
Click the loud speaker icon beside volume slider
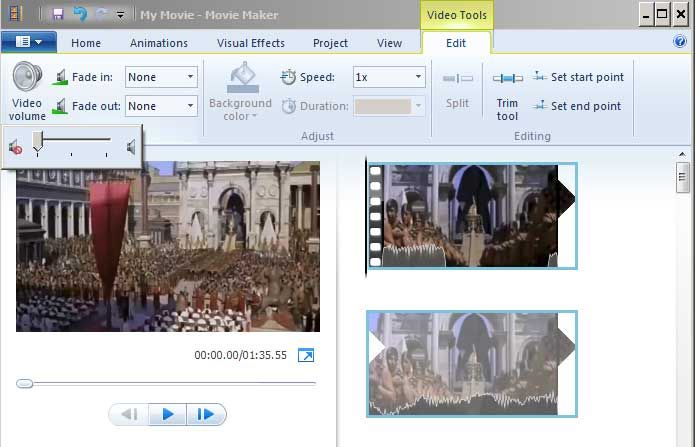(x=131, y=147)
